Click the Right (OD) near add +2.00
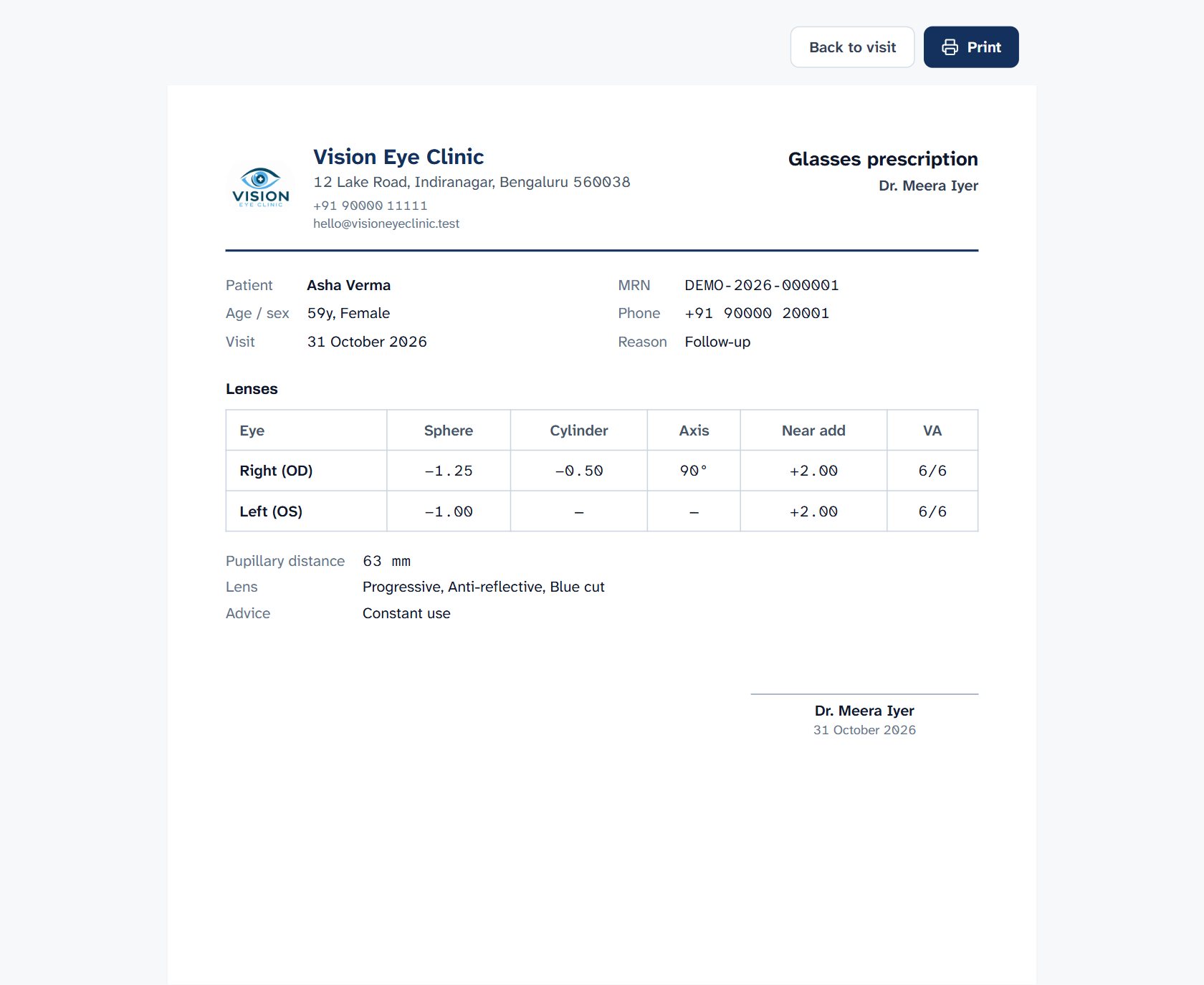1204x985 pixels. (813, 471)
